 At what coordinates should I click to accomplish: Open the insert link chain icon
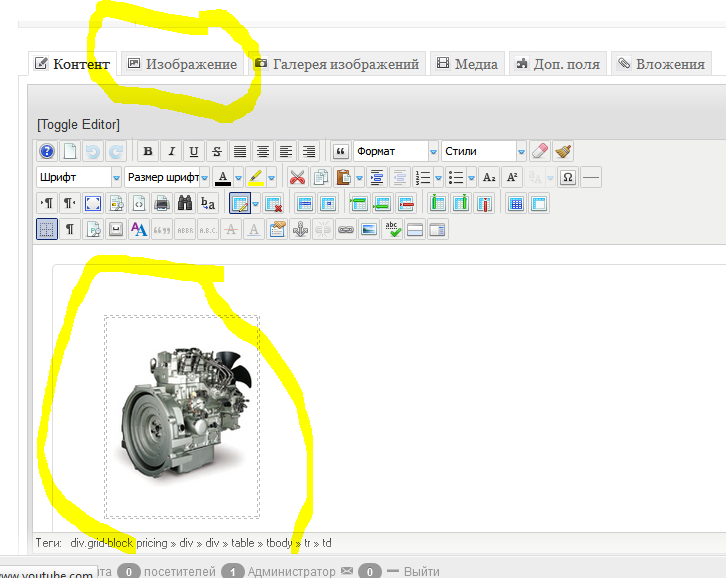[x=346, y=229]
